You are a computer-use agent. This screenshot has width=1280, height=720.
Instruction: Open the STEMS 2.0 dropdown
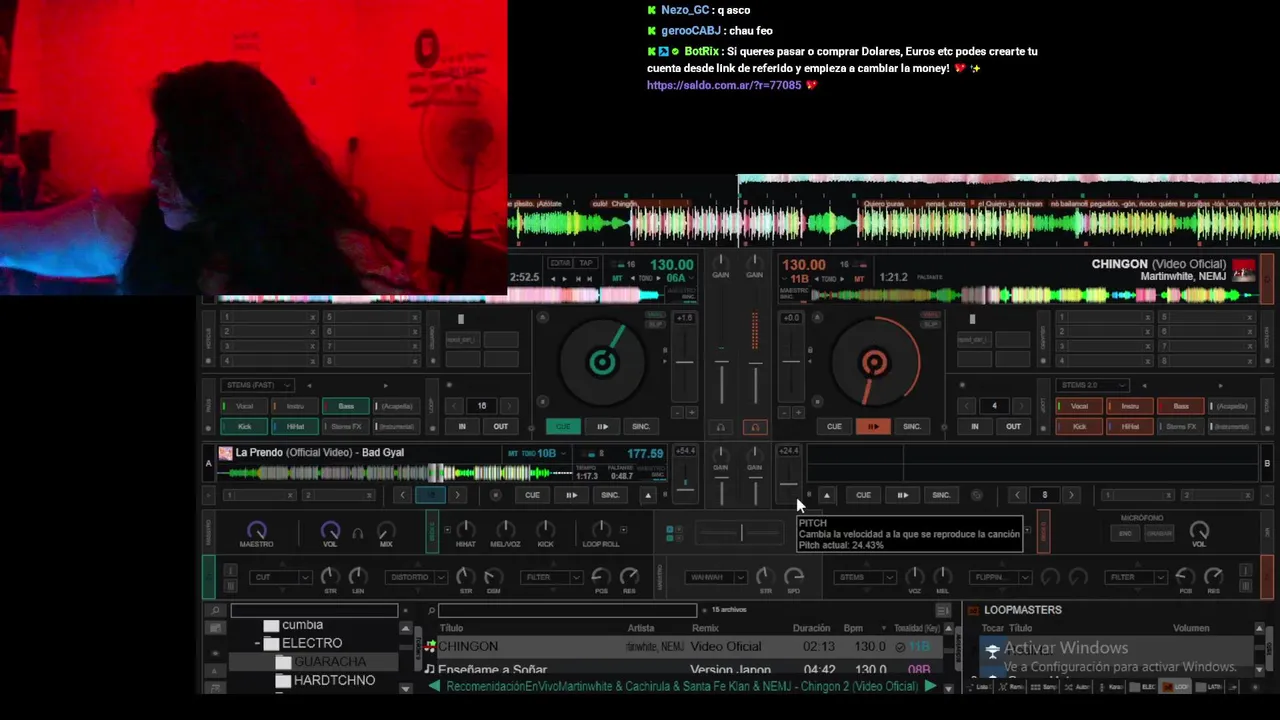(1093, 385)
